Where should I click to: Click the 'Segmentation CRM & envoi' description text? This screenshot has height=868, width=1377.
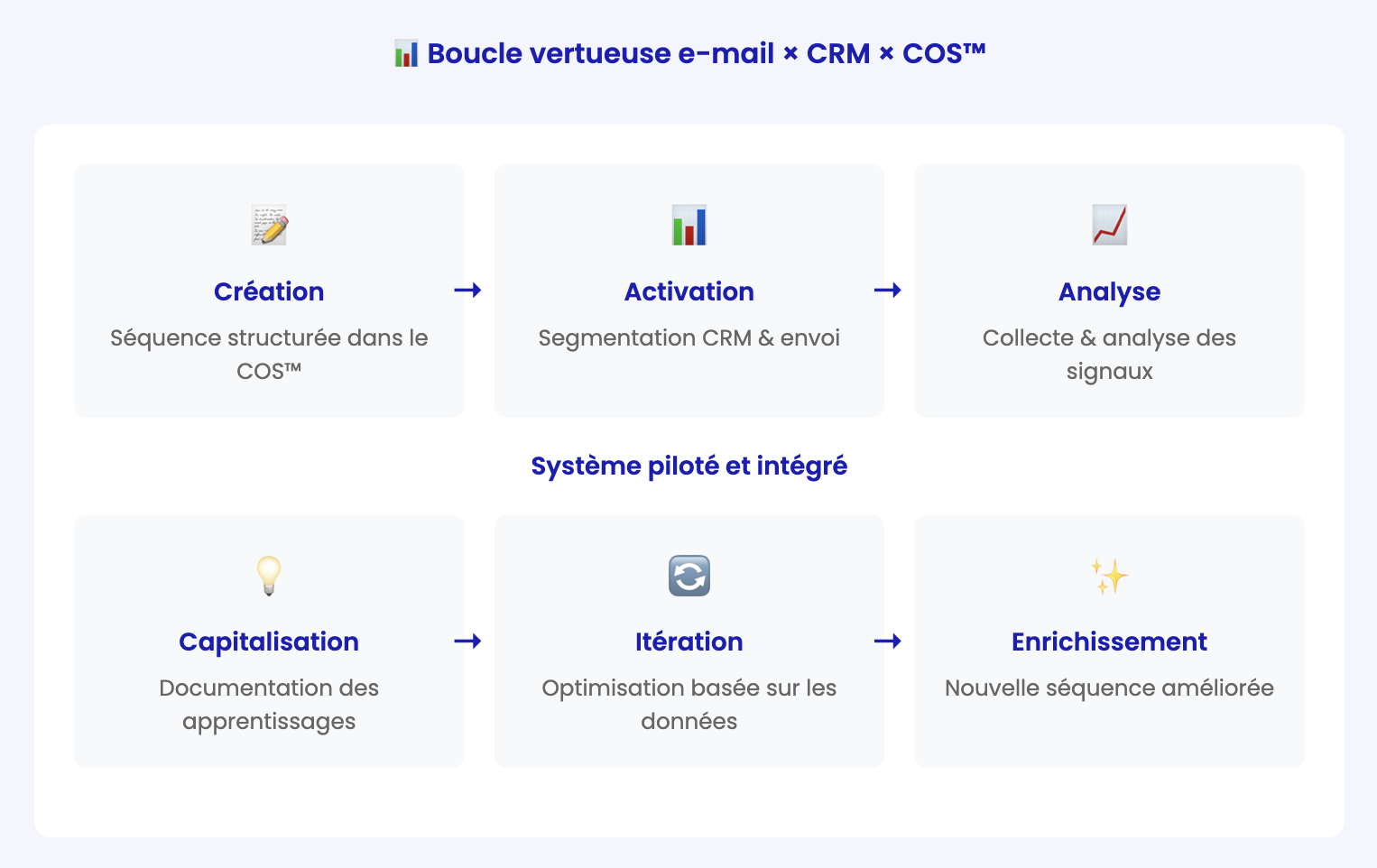(x=689, y=338)
